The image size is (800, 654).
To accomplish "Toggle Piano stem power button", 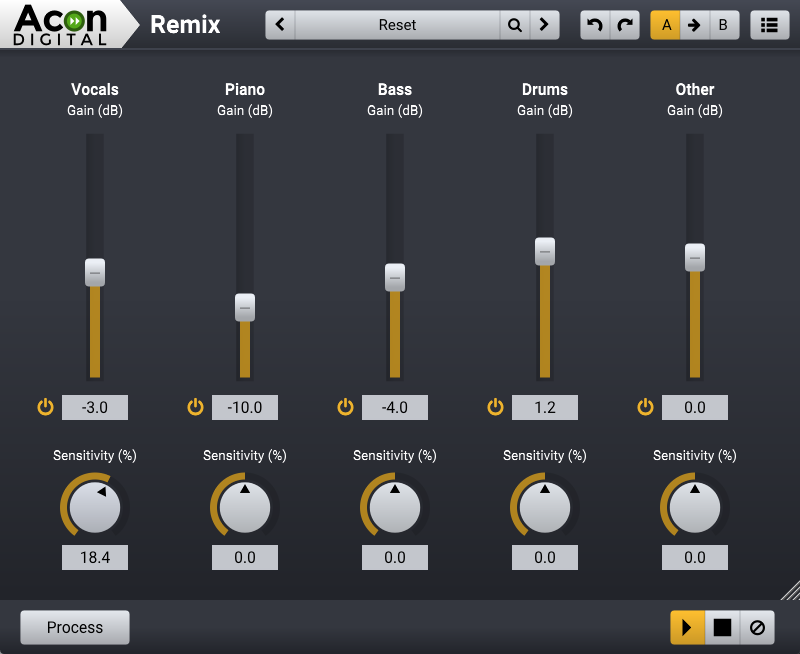I will tap(195, 407).
